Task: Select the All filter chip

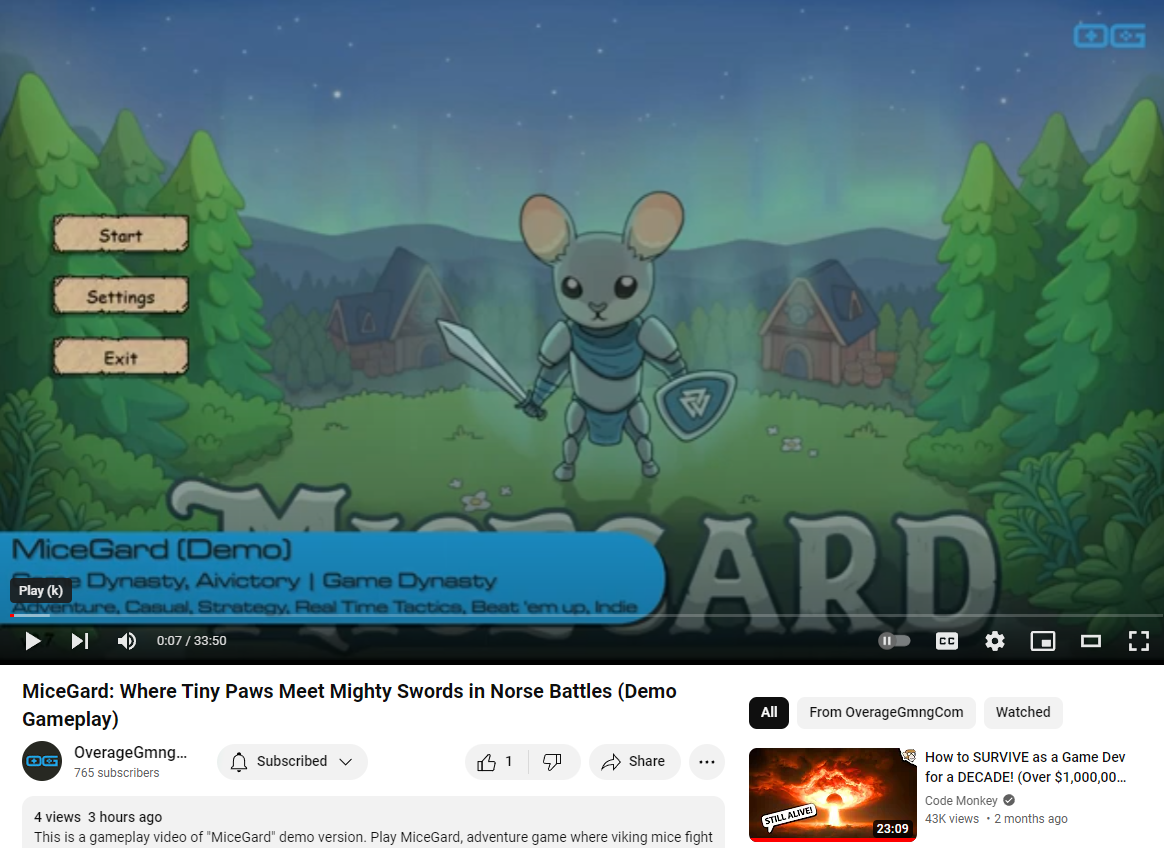Action: (x=769, y=713)
